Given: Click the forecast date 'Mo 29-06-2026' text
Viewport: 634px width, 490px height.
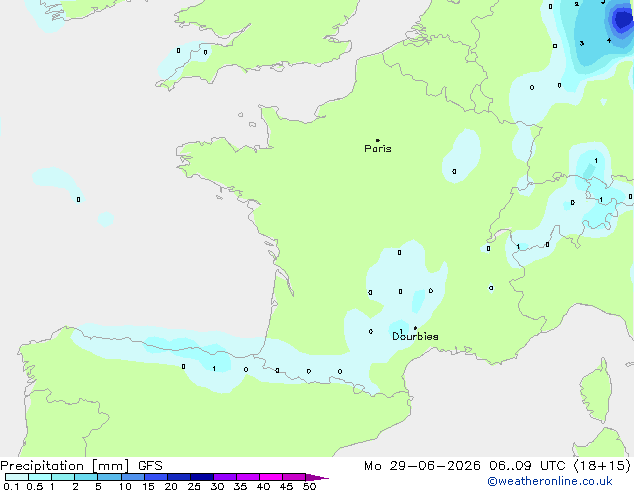Looking at the screenshot, I should click(422, 466).
